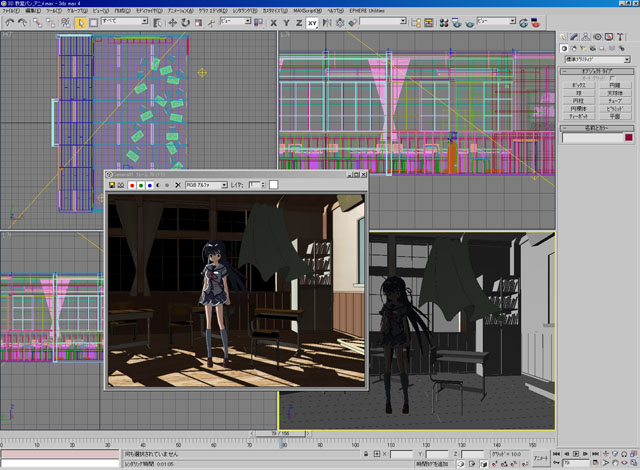640x470 pixels.
Task: Toggle the Animate button
Action: coord(541,458)
